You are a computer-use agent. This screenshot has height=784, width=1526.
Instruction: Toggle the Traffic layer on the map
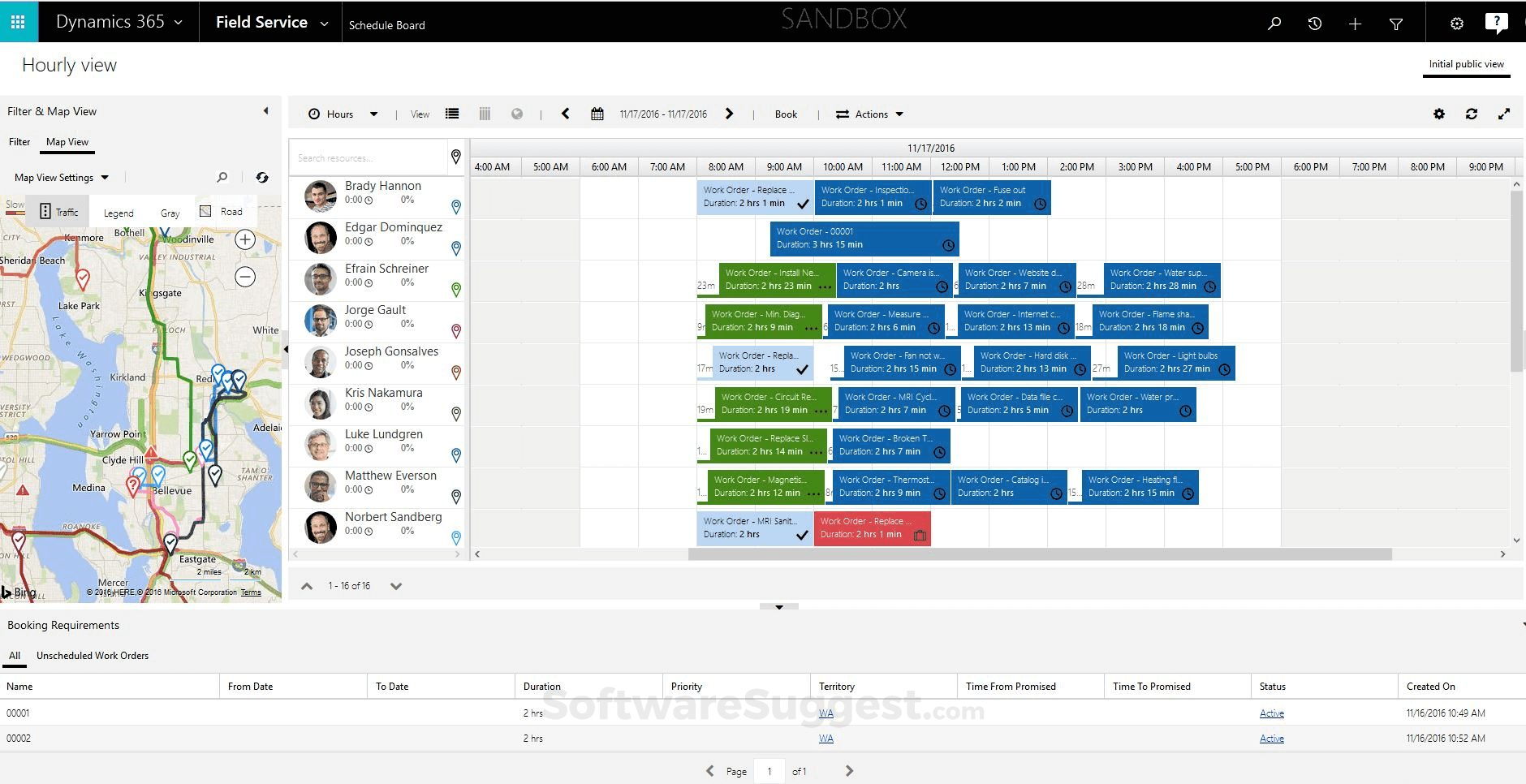57,211
